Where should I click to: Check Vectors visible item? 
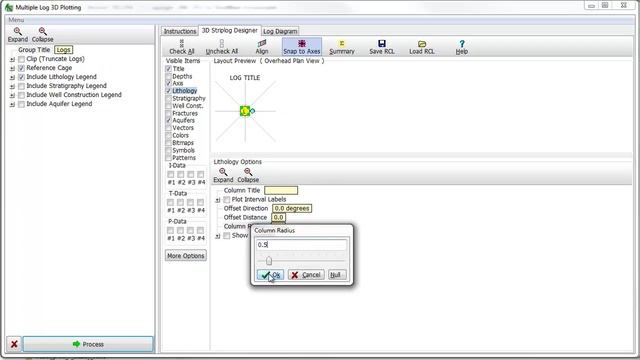click(168, 128)
